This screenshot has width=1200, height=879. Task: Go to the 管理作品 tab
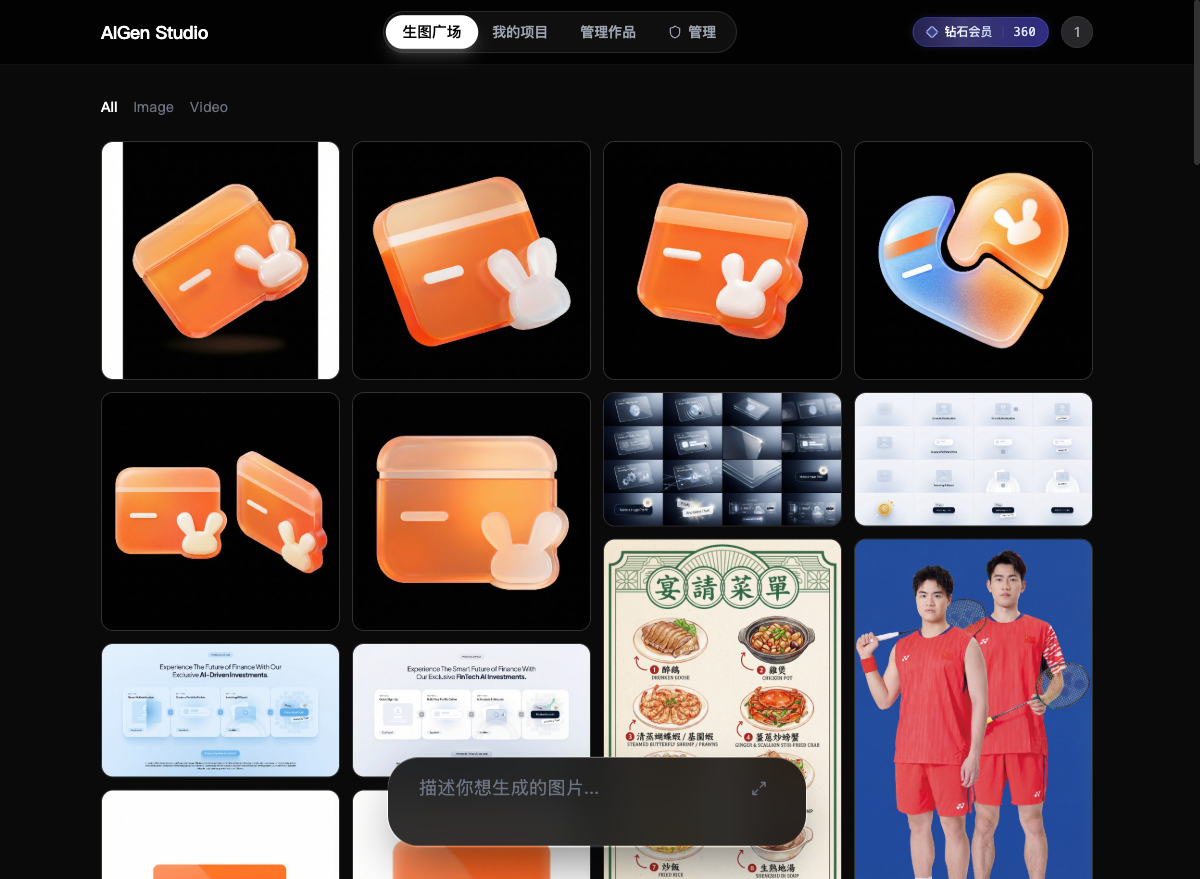click(607, 32)
